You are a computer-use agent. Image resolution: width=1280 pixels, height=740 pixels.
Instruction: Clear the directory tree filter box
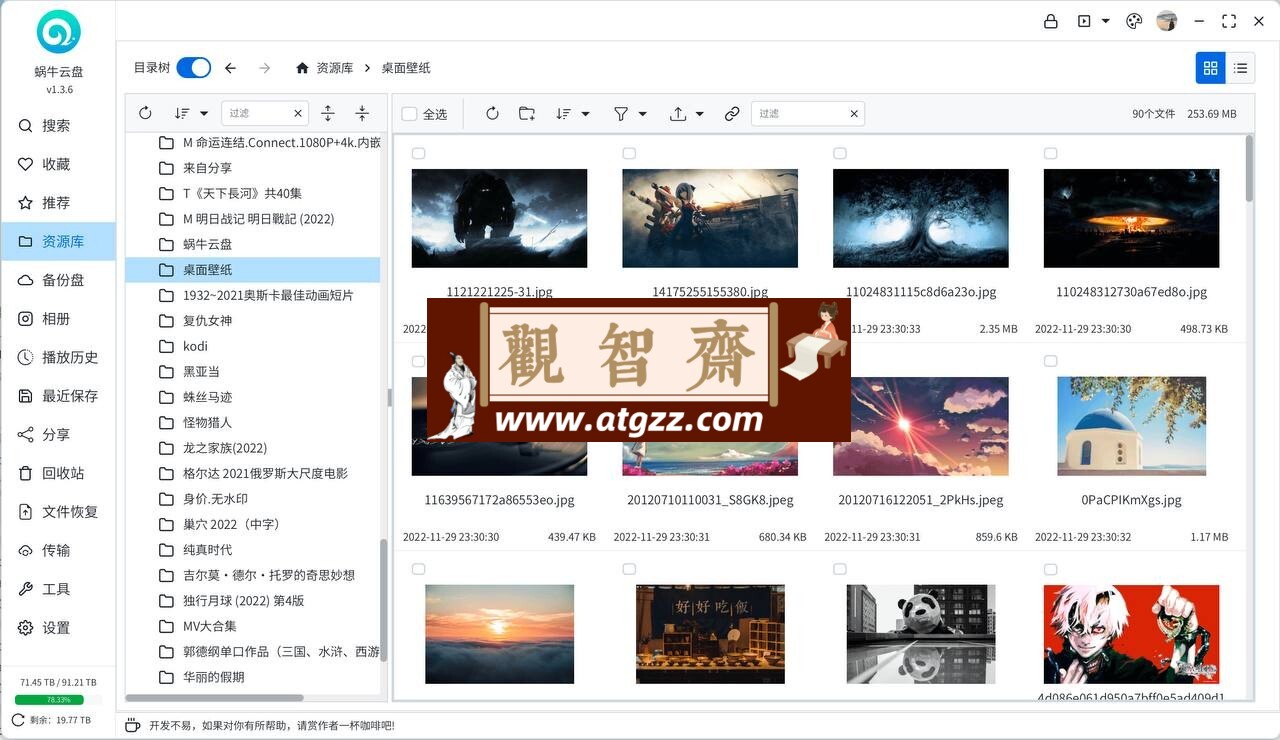[x=297, y=113]
